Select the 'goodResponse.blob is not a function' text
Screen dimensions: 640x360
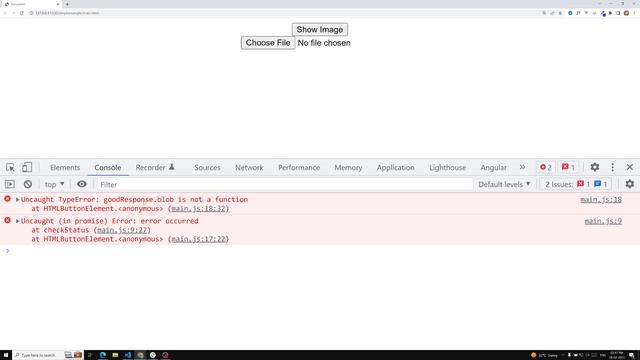click(x=176, y=199)
